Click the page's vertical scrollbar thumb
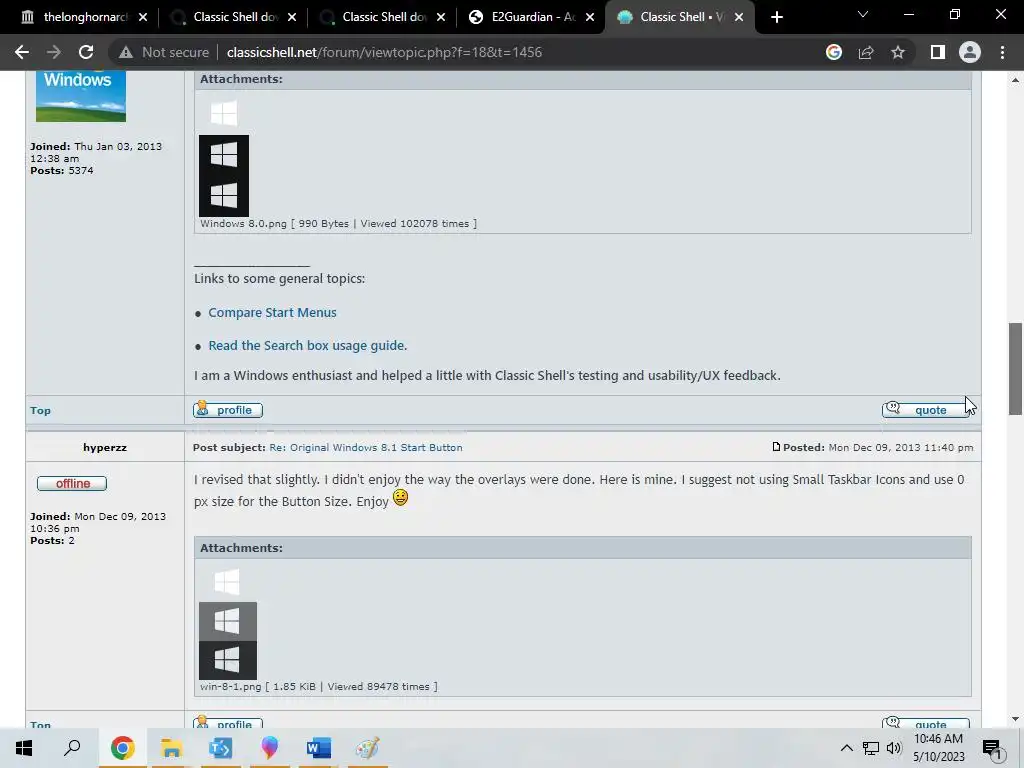1024x768 pixels. 1015,368
